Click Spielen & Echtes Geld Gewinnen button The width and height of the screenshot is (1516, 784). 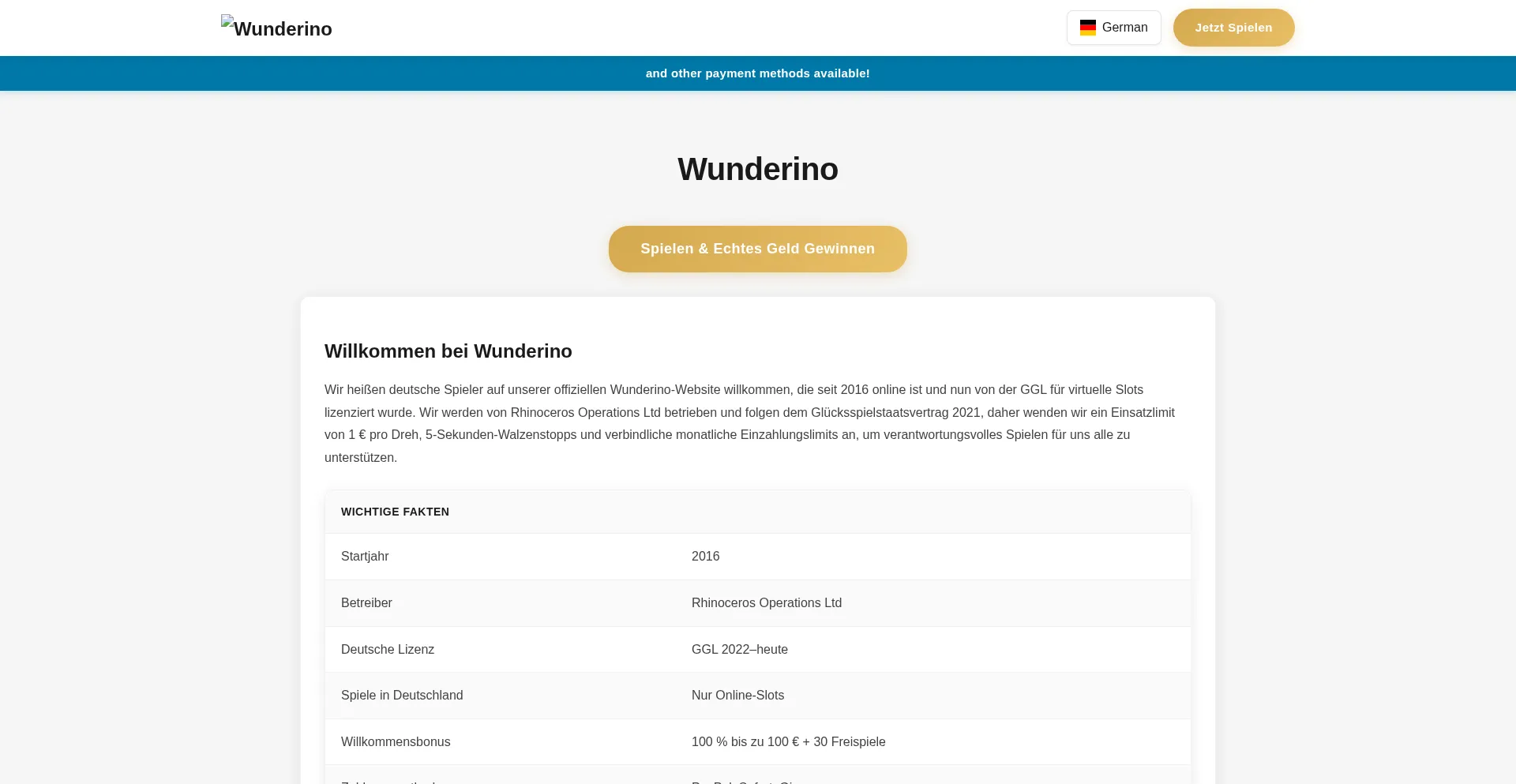pyautogui.click(x=758, y=249)
